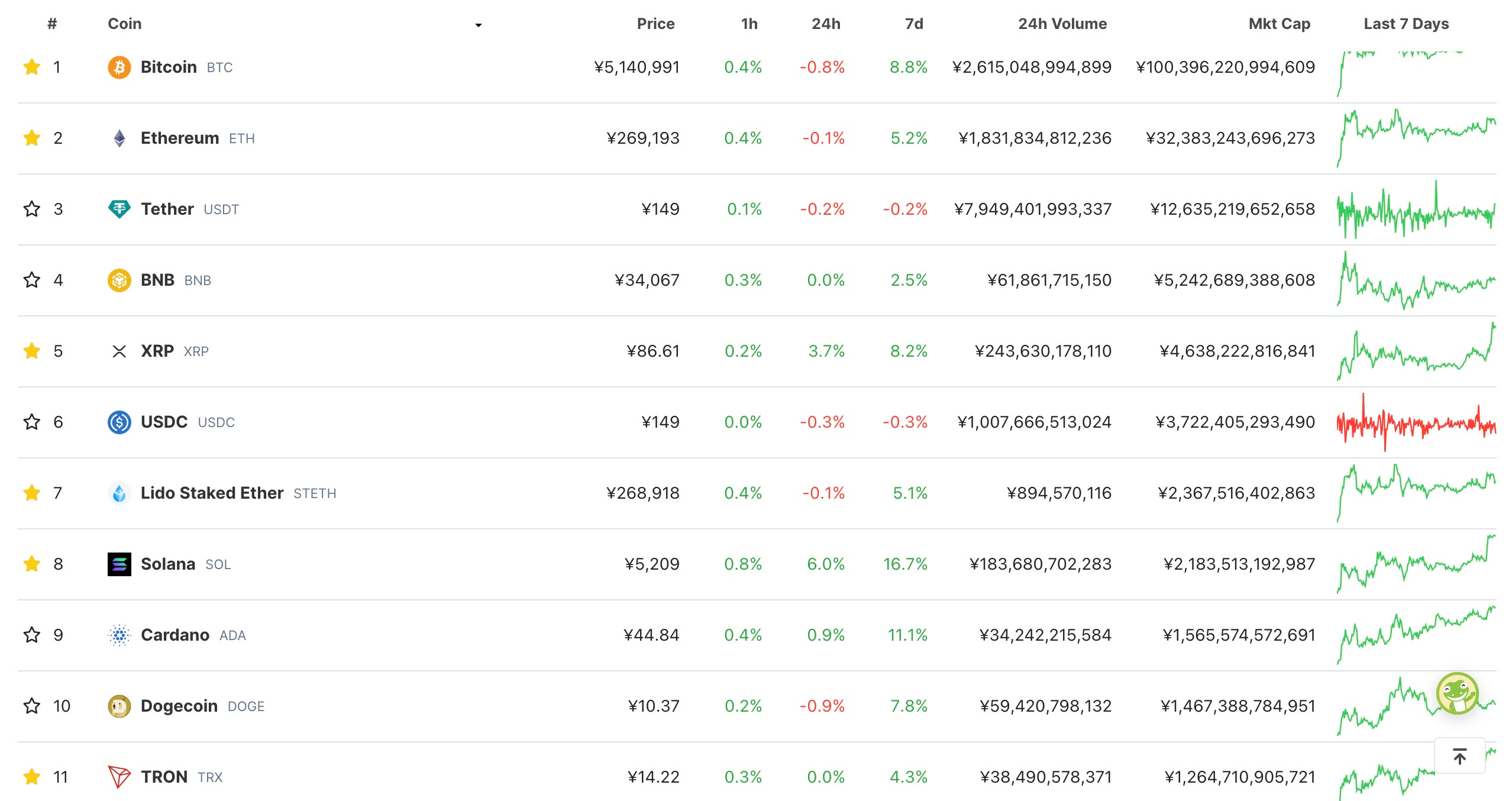Click Bitcoin price ¥5,140,991
This screenshot has height=801, width=1512.
click(x=637, y=67)
